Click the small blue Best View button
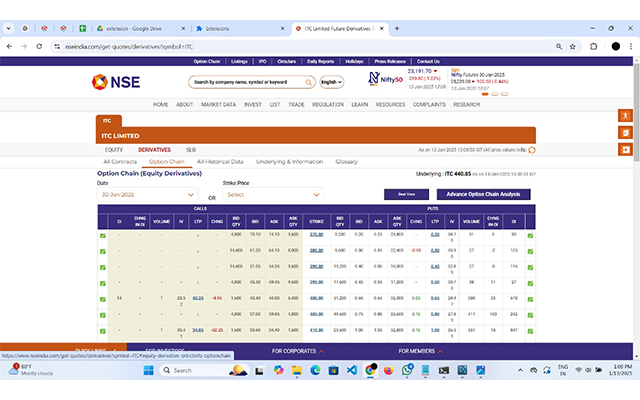This screenshot has width=640, height=400. click(406, 194)
